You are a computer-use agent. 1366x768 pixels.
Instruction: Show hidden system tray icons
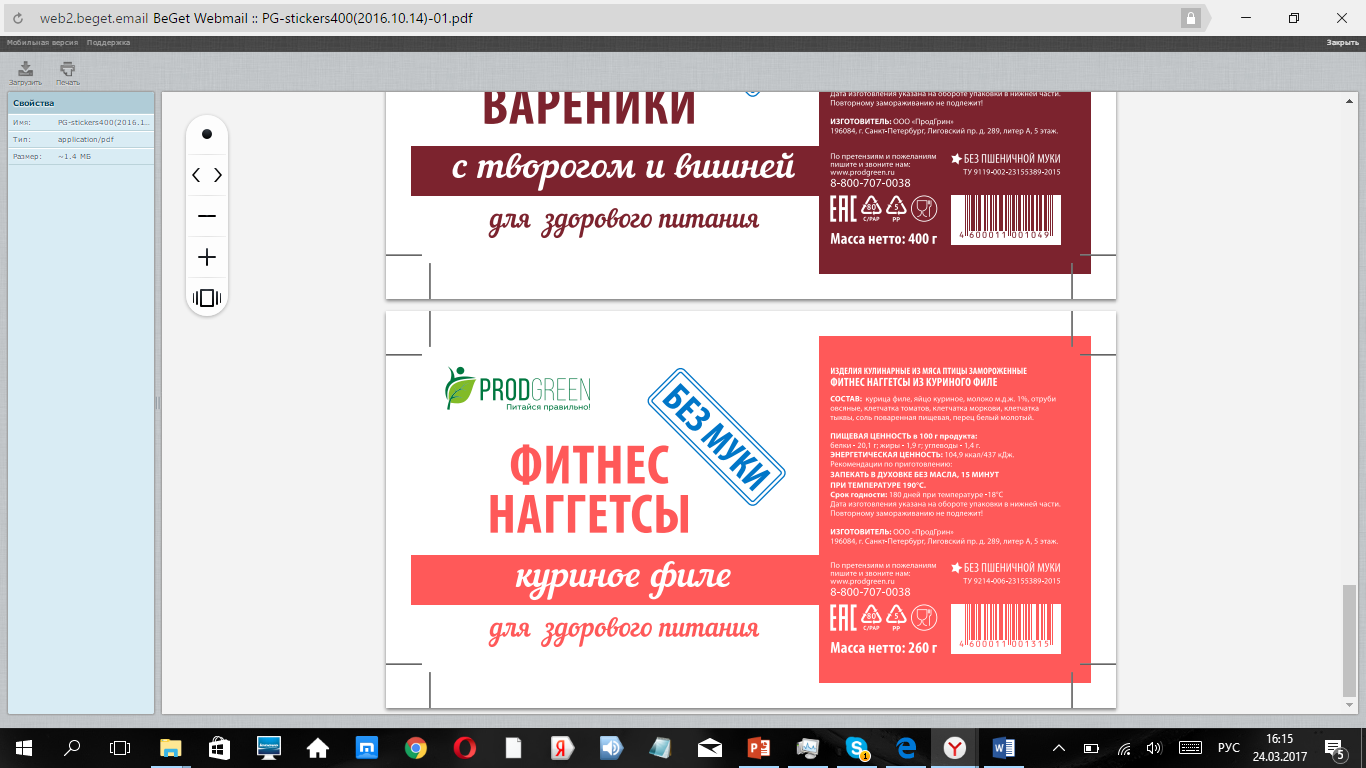[x=1060, y=747]
